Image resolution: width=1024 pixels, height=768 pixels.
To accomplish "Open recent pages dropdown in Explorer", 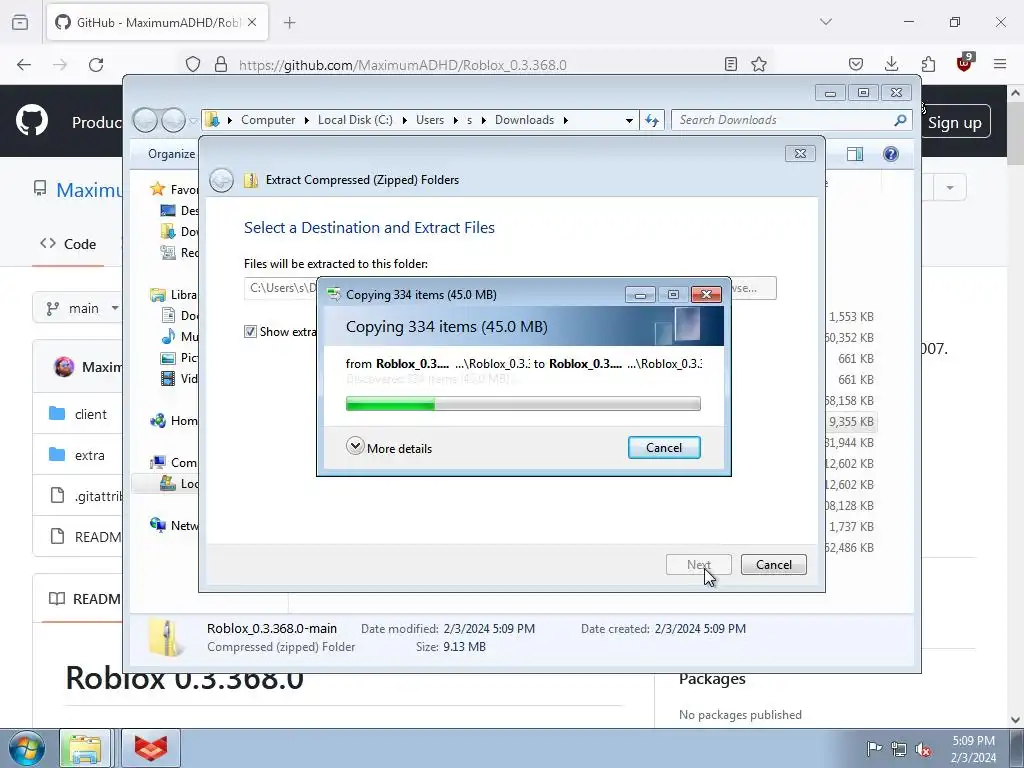I will pyautogui.click(x=193, y=121).
